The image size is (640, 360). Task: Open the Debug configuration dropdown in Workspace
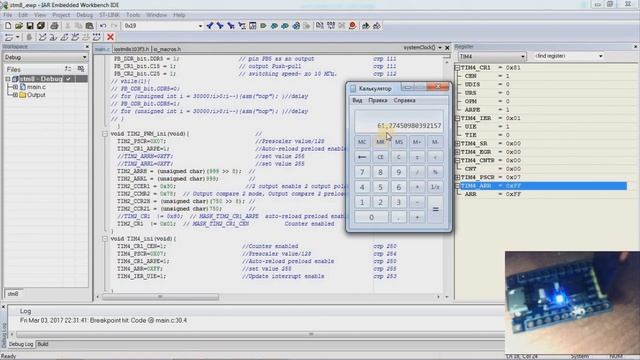(x=84, y=58)
